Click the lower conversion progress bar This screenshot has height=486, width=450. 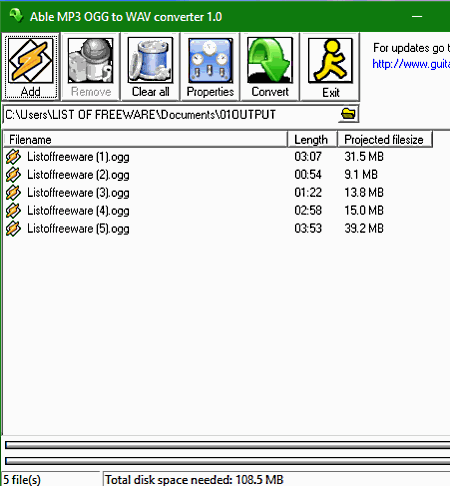click(227, 461)
